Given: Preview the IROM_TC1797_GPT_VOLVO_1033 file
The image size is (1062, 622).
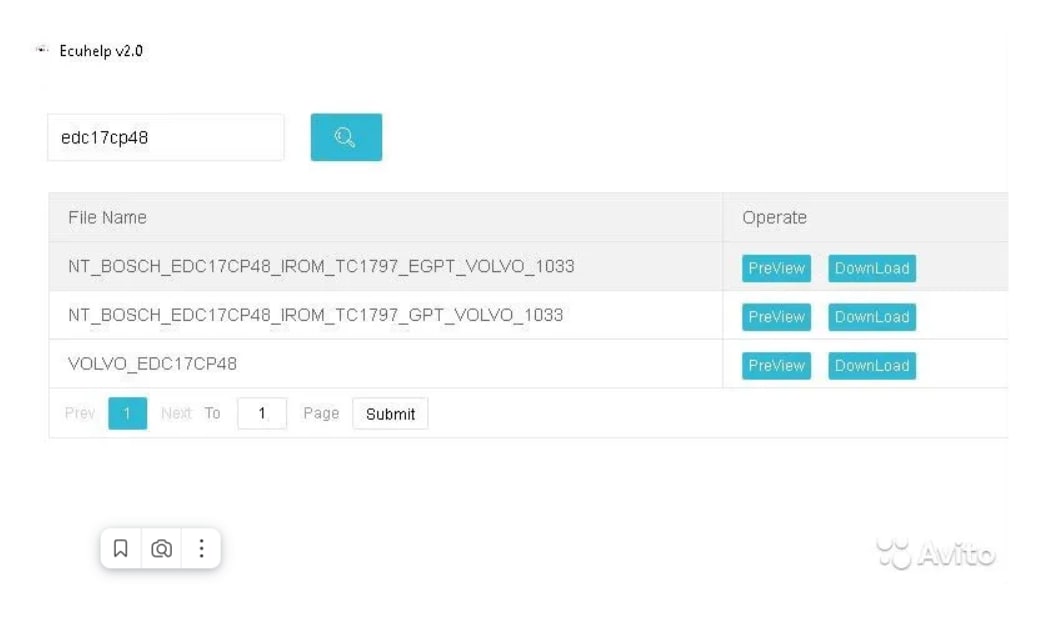Looking at the screenshot, I should click(776, 317).
